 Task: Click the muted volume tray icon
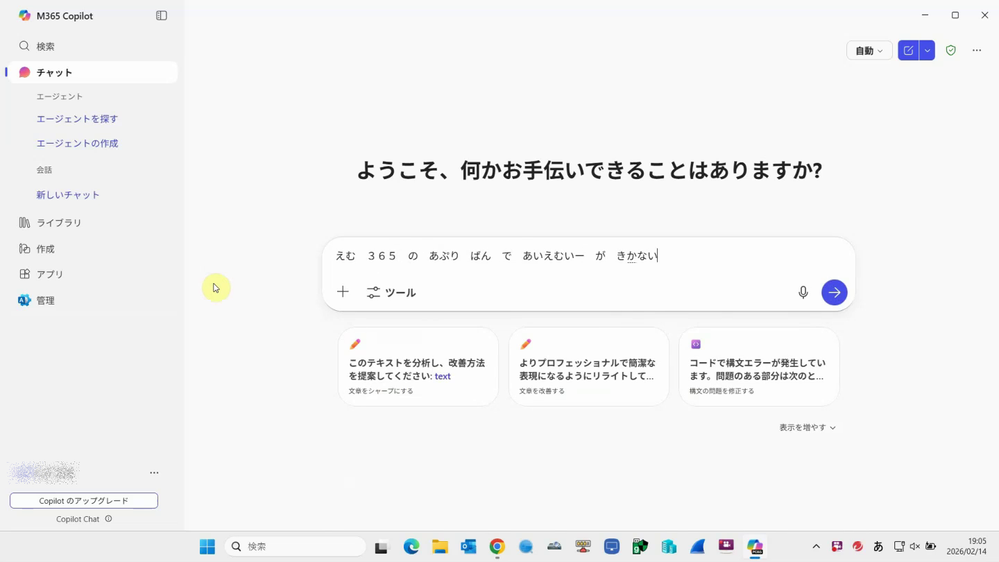[x=915, y=547]
